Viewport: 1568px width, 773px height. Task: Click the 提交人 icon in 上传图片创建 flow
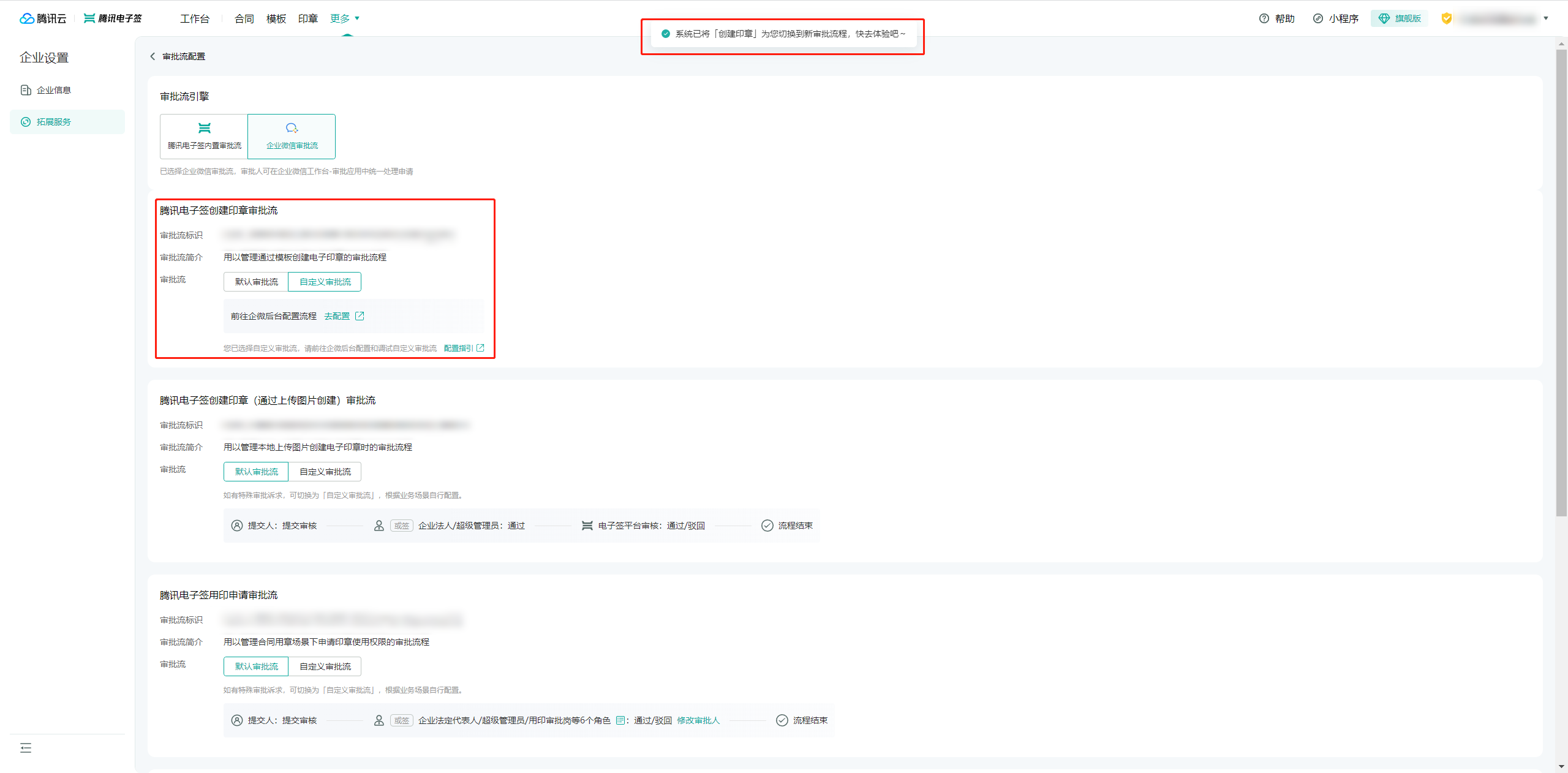tap(237, 526)
